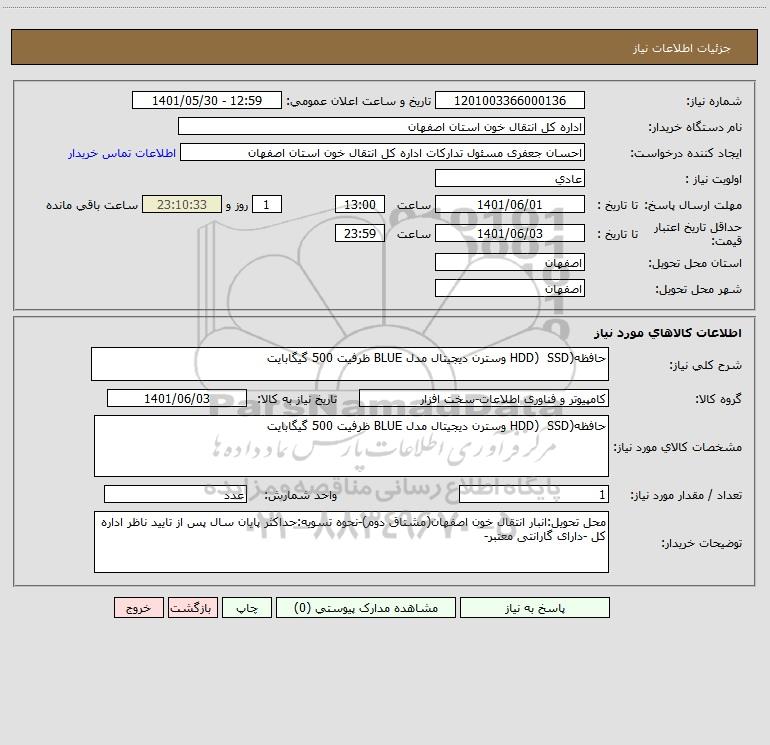Click label شماره نیاز
The image size is (770, 745).
tap(714, 102)
